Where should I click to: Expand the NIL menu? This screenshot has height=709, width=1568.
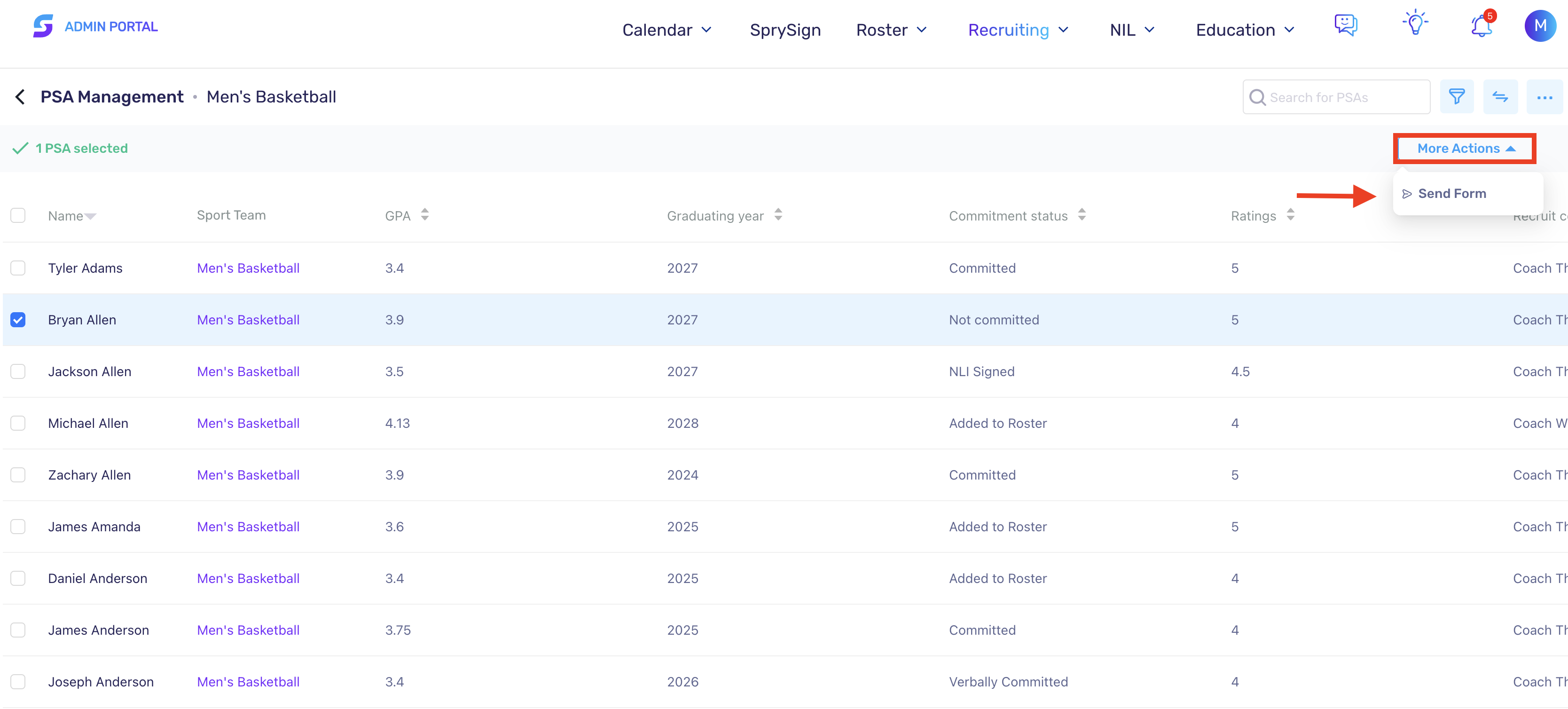tap(1132, 30)
